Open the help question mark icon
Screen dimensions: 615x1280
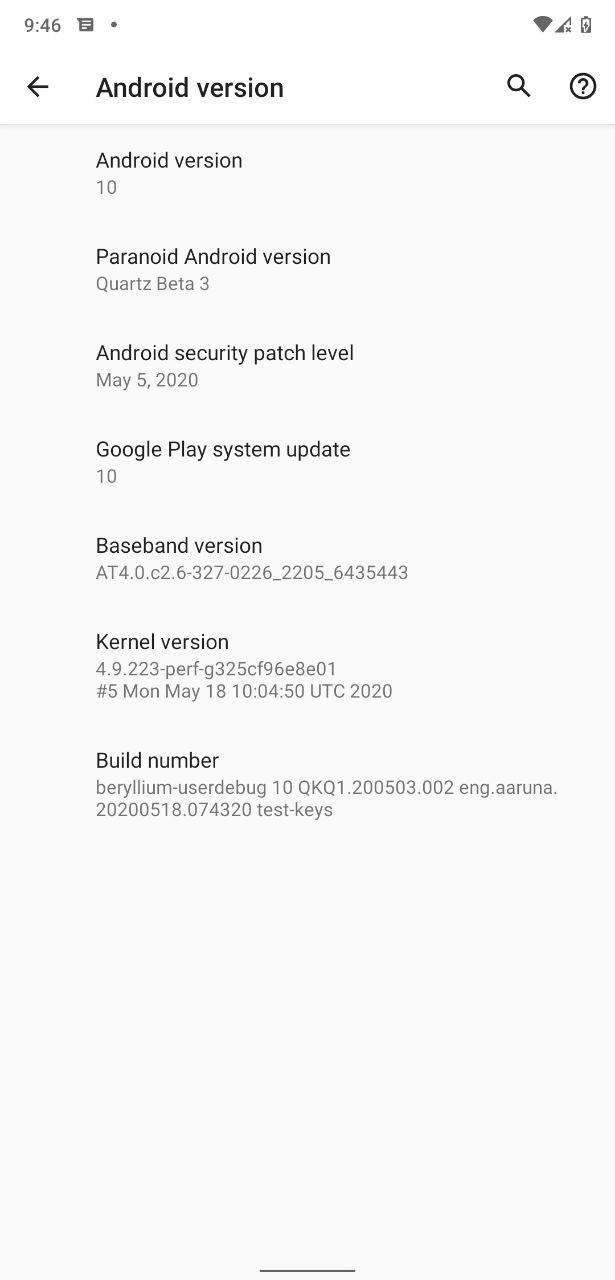pyautogui.click(x=583, y=86)
